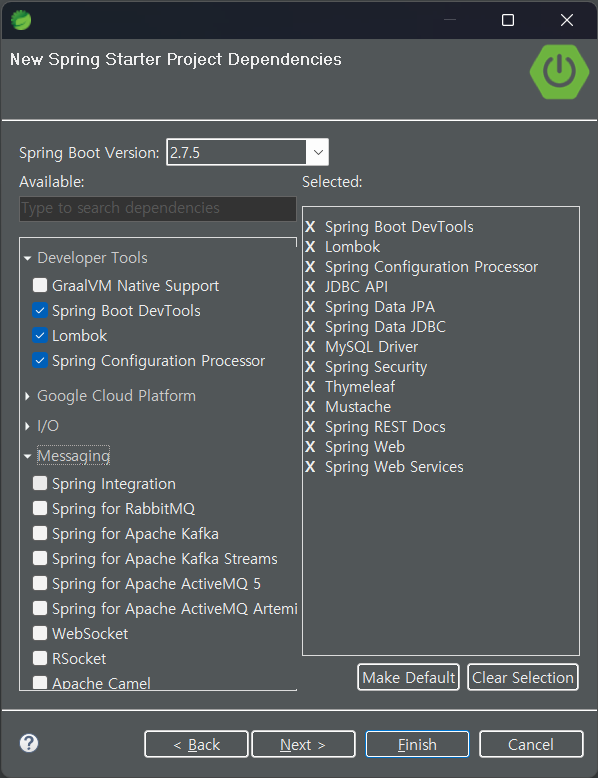Uncheck Lombok in Developer Tools
Screen dimensions: 598x778
point(40,335)
